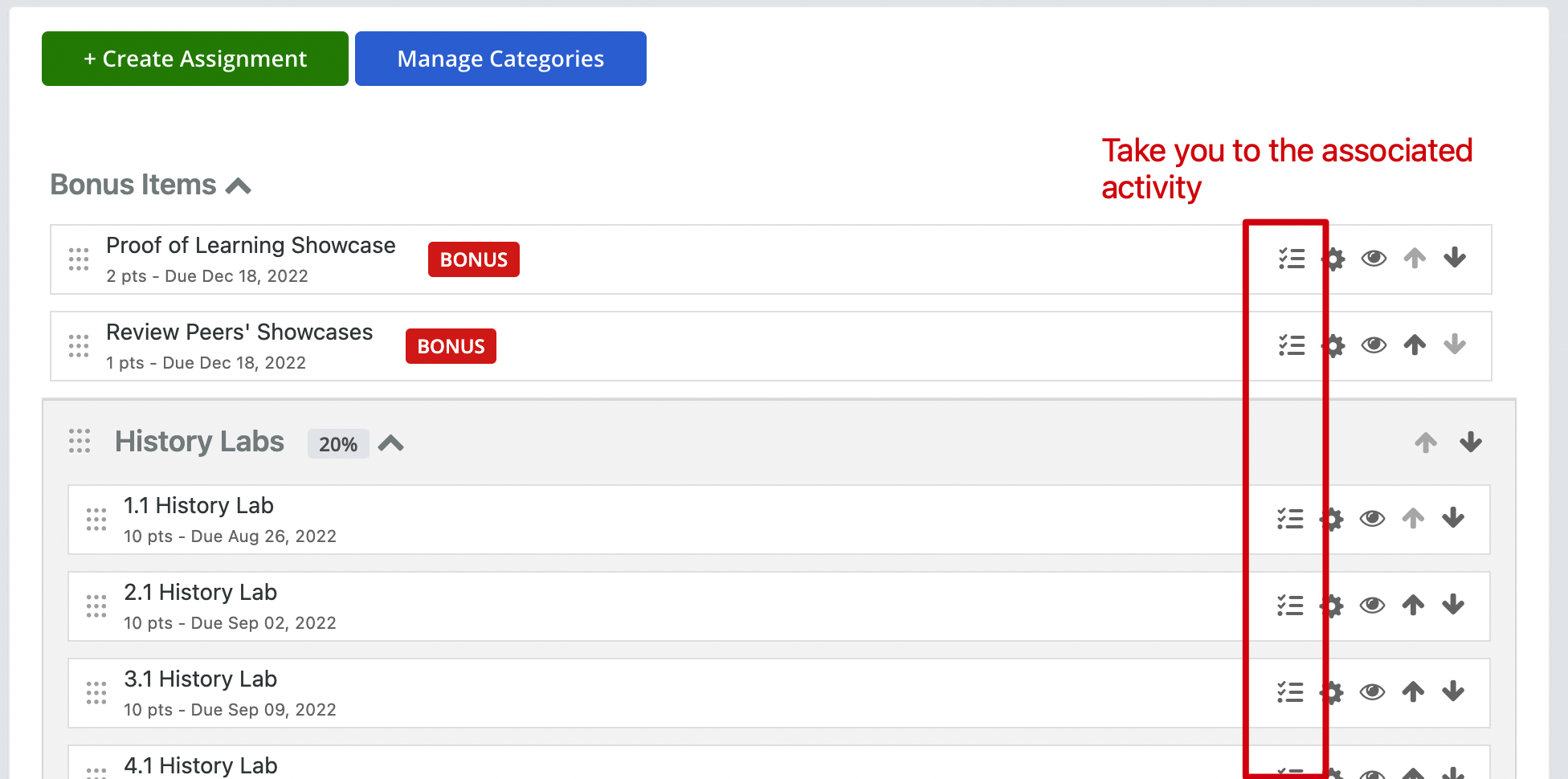Toggle visibility of Proof of Learning Showcase

click(x=1374, y=259)
